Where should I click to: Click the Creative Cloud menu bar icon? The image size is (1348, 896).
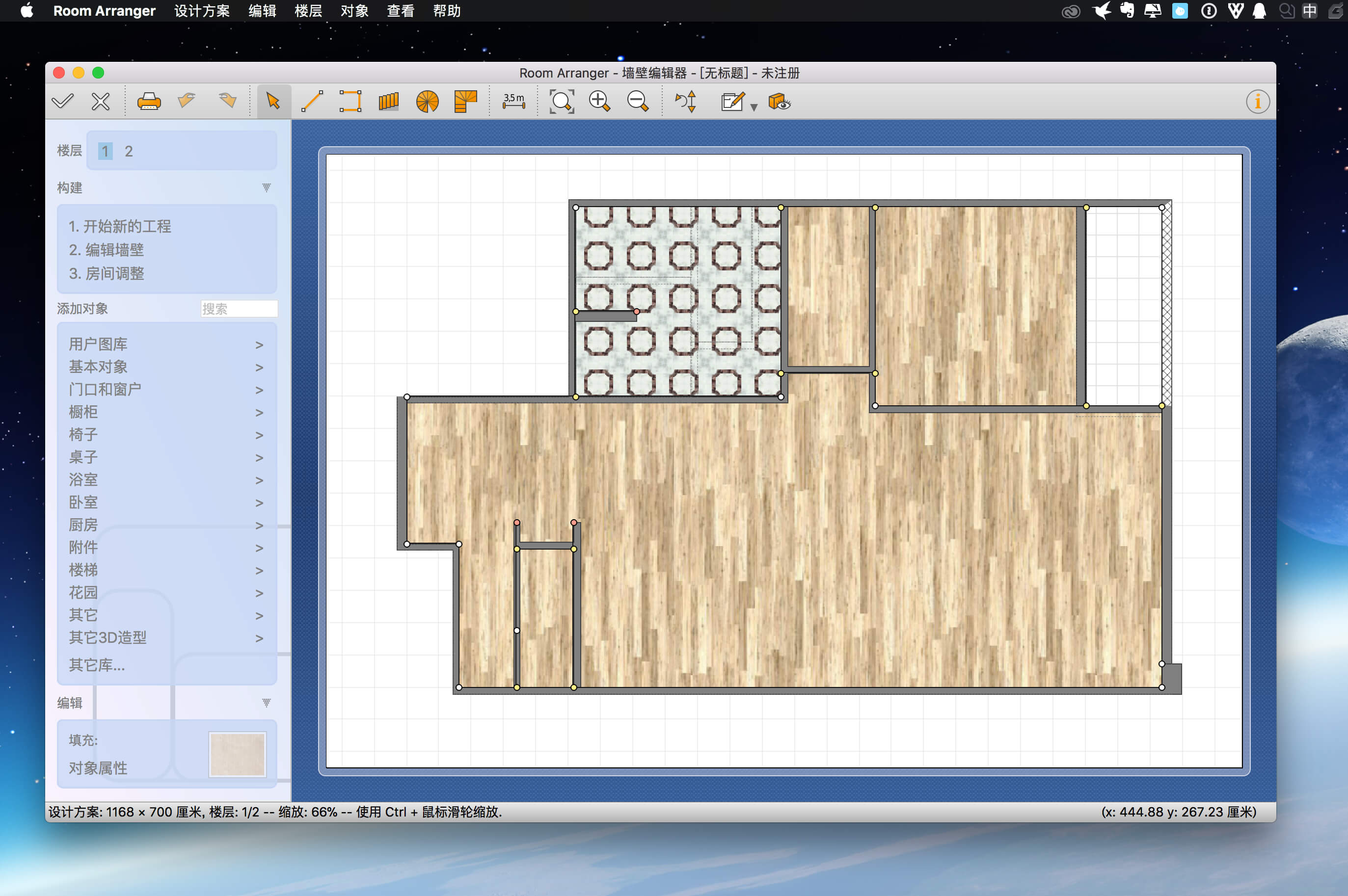point(1070,11)
